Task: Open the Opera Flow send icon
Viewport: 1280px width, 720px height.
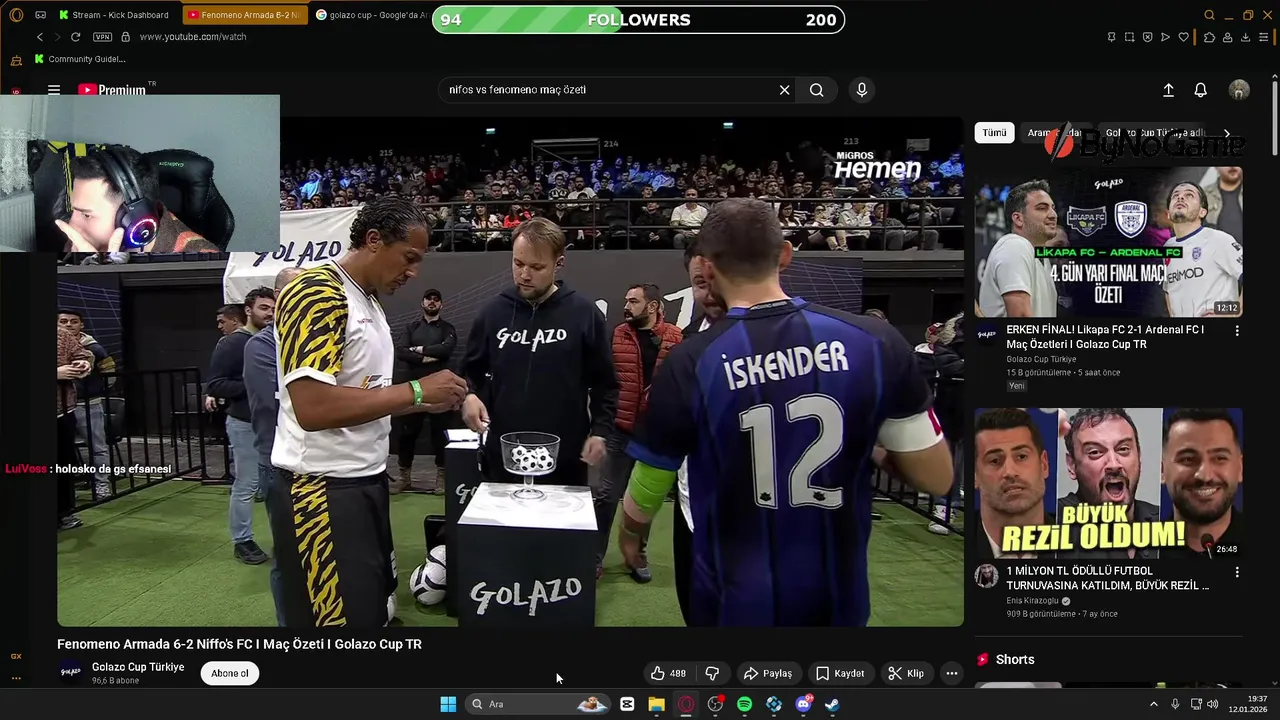Action: (1165, 37)
